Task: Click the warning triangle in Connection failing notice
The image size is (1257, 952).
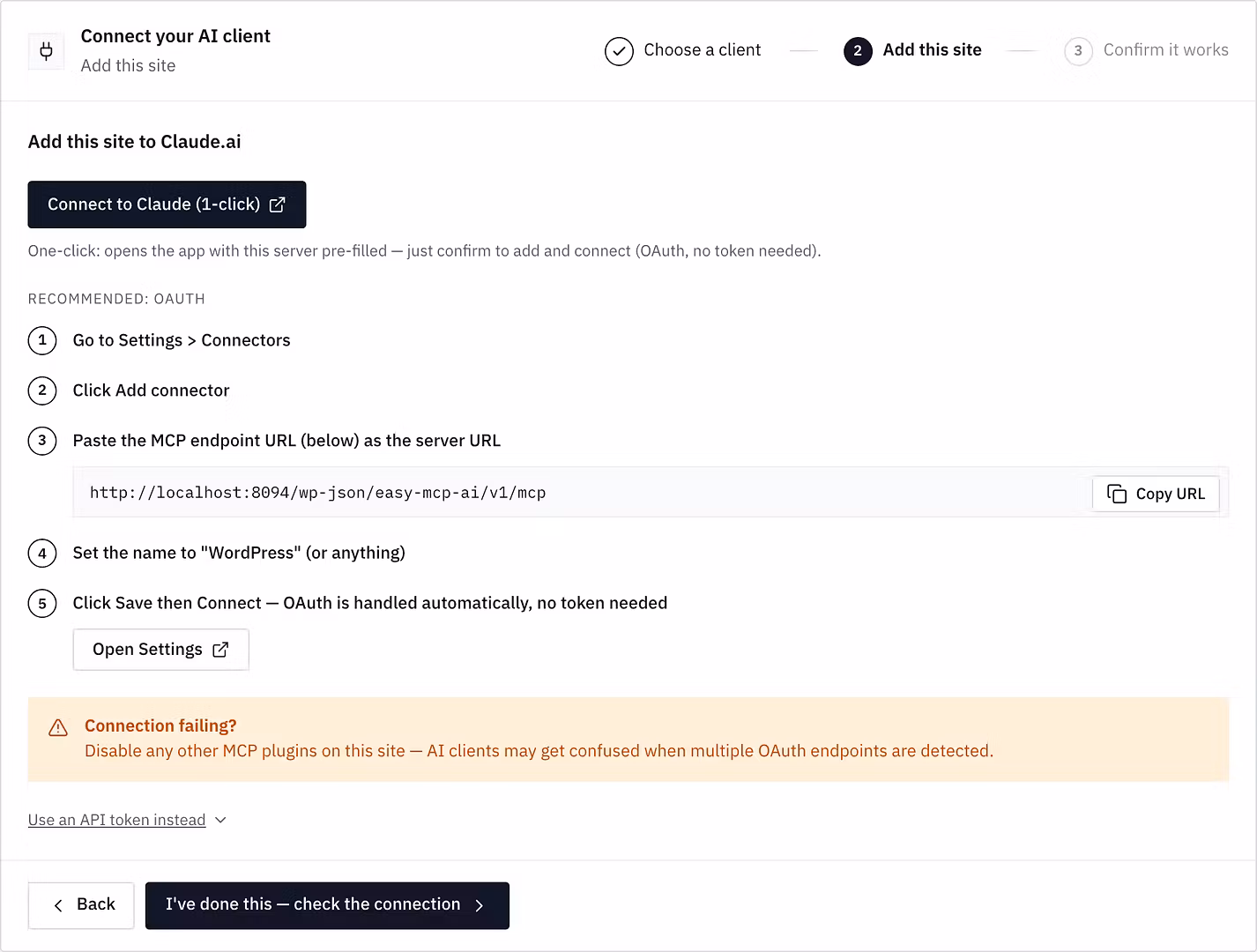Action: [58, 727]
